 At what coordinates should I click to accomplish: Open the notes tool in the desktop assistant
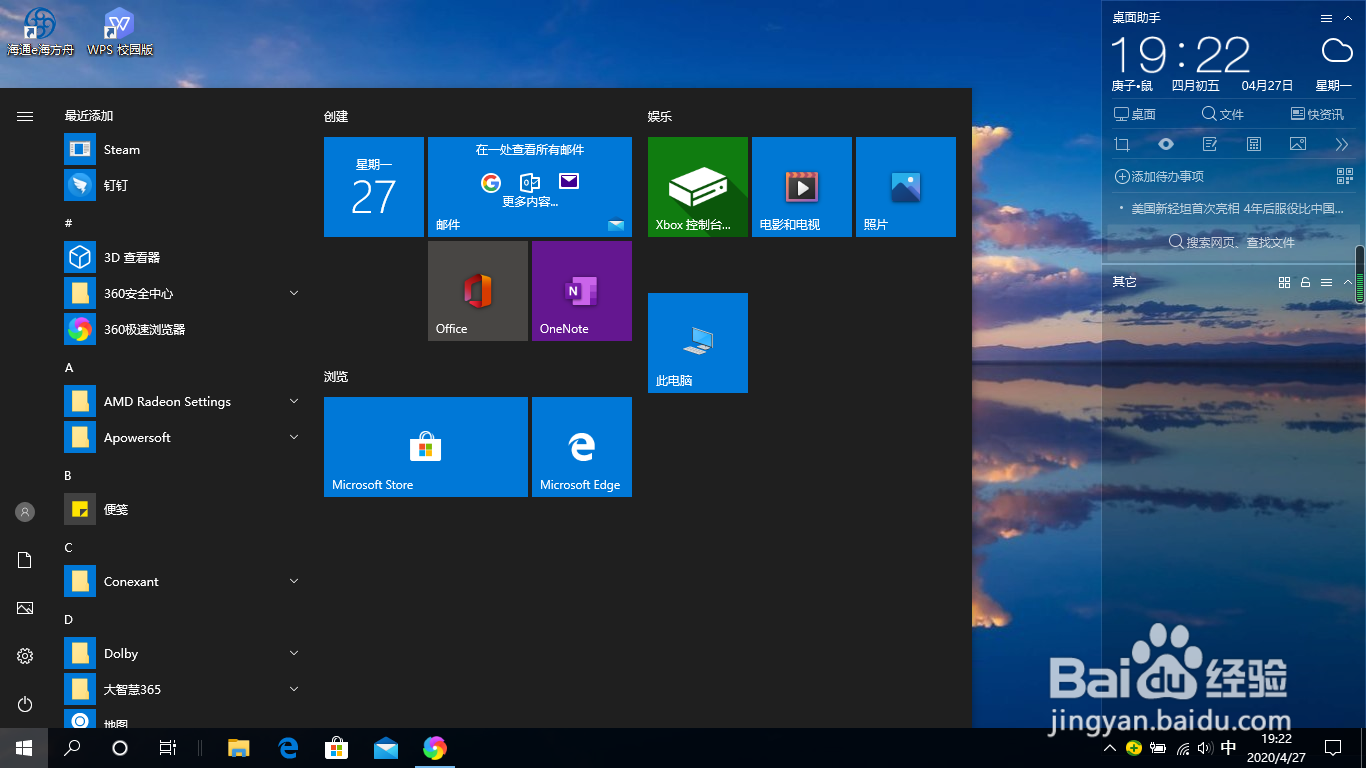1209,144
